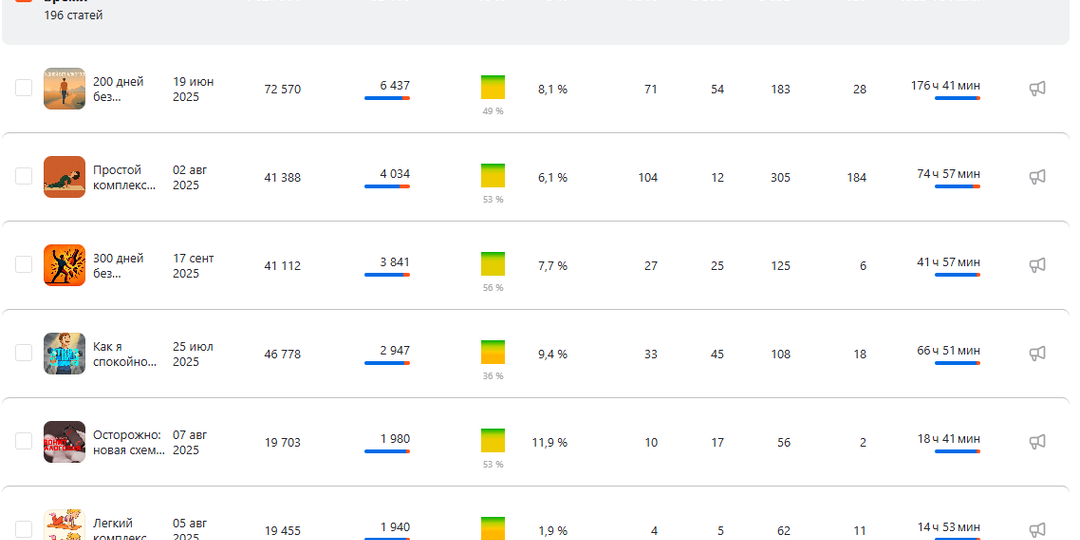
Task: Click megaphone icon in Легкий комплекс row
Action: point(1037,530)
